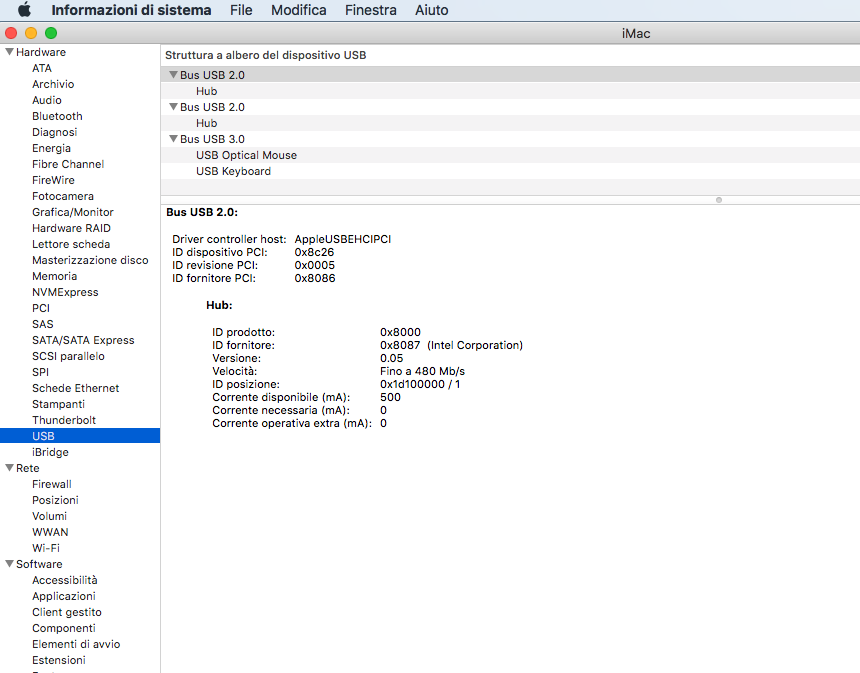This screenshot has width=860, height=673.
Task: Select Stampanti in the sidebar
Action: 58,404
